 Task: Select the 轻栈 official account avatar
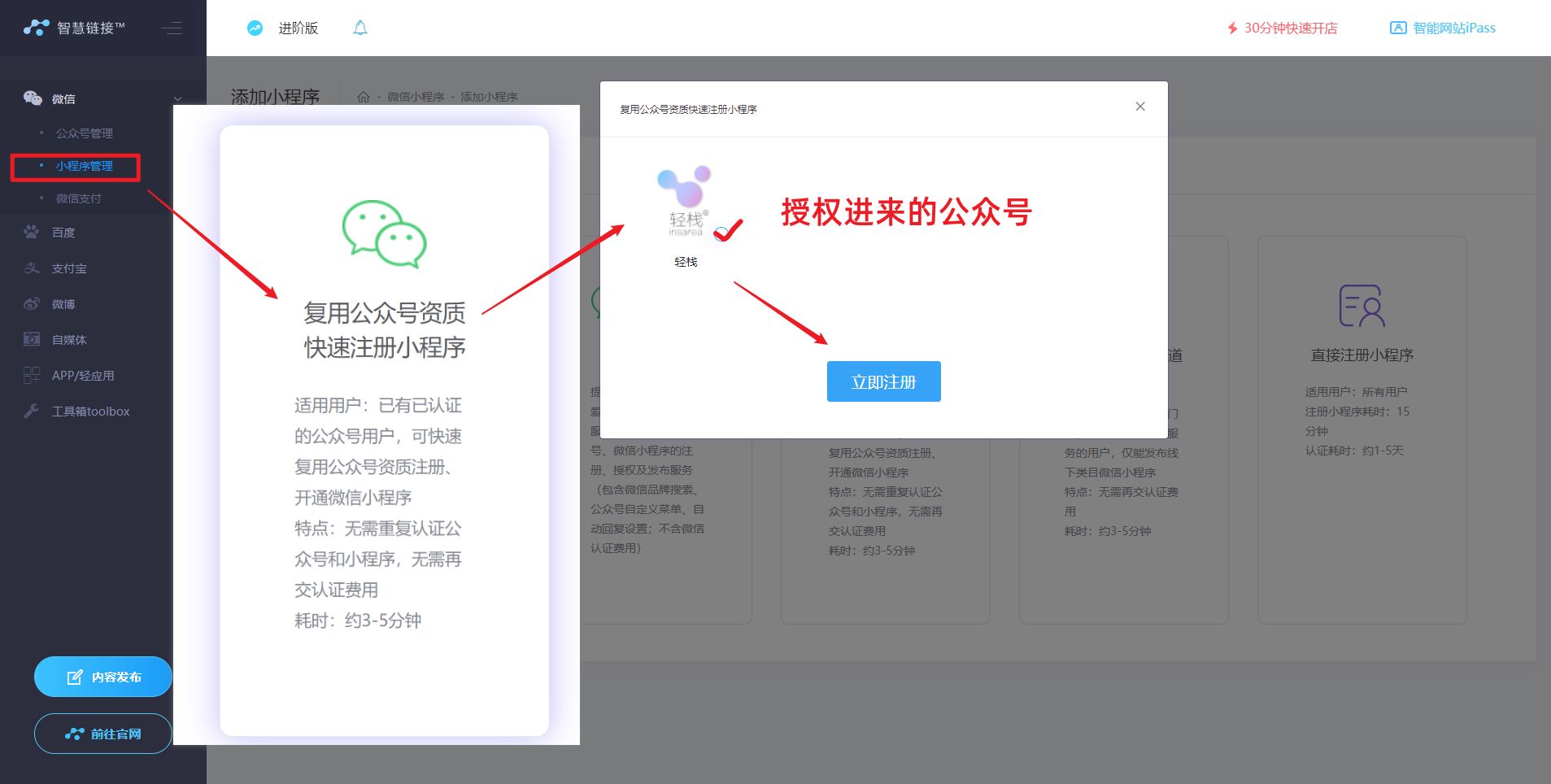686,203
